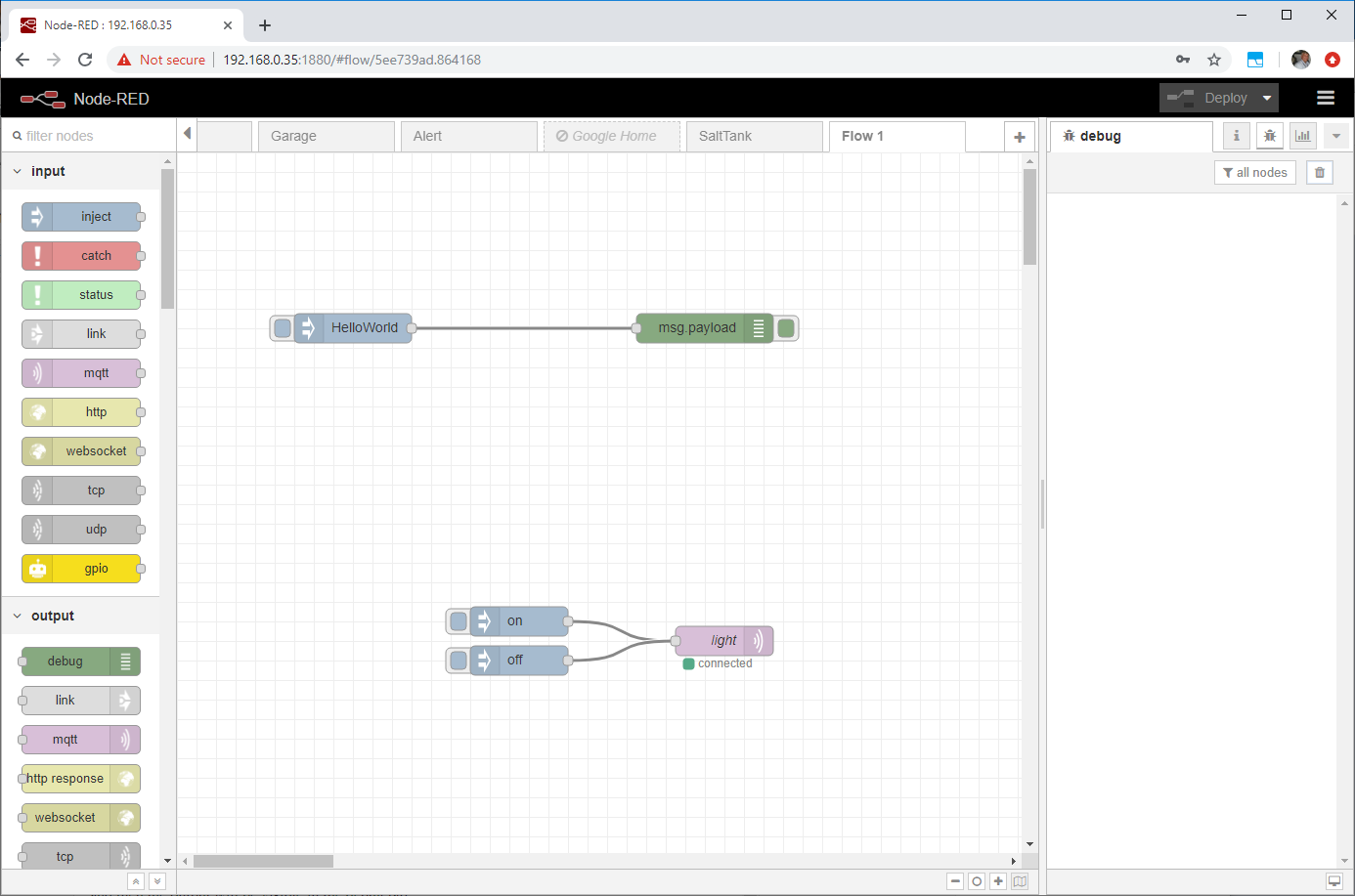Clear debug messages with trash icon

pos(1320,173)
